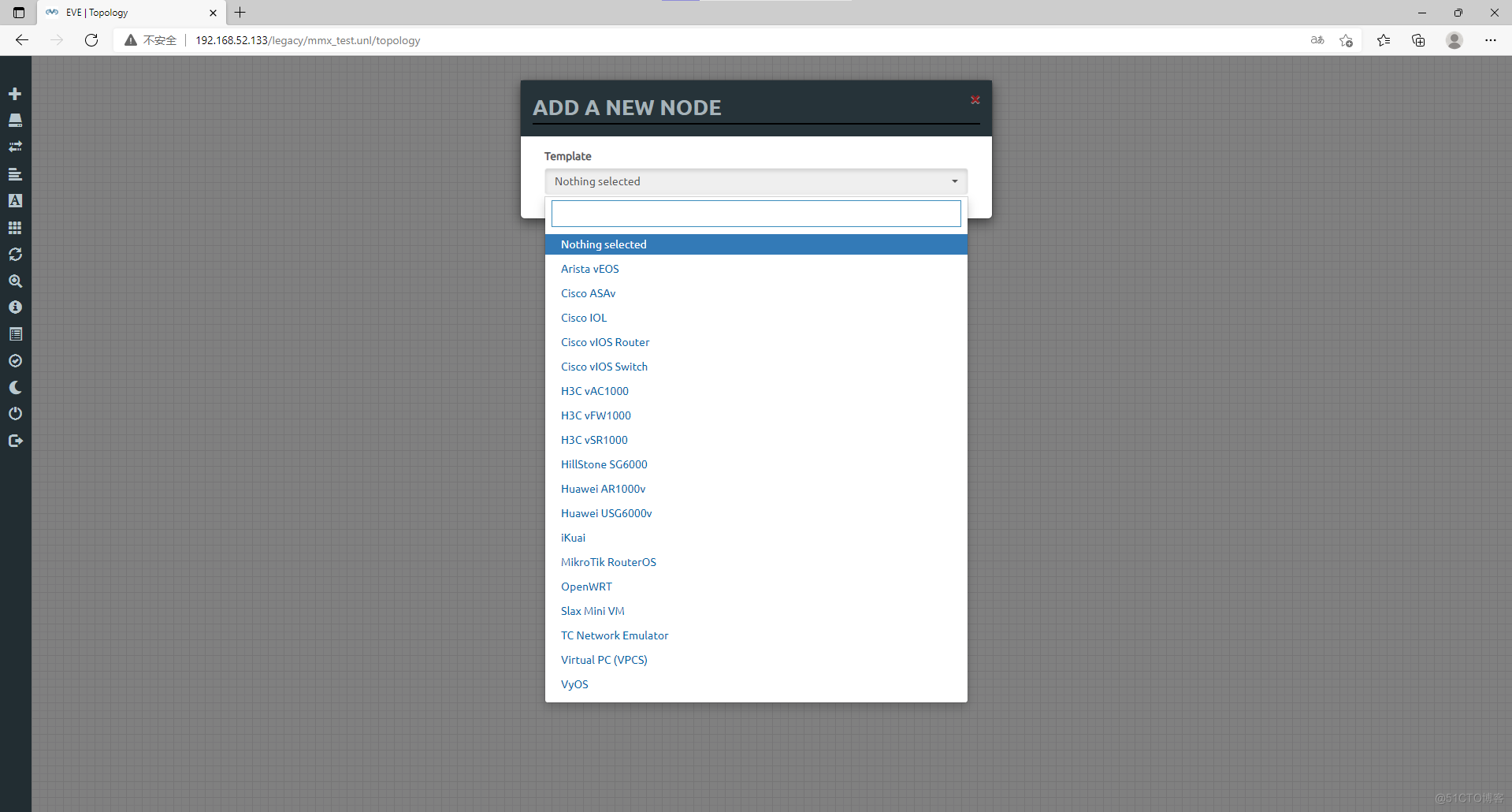Click the browser address bar URL
1512x812 pixels.
308,40
